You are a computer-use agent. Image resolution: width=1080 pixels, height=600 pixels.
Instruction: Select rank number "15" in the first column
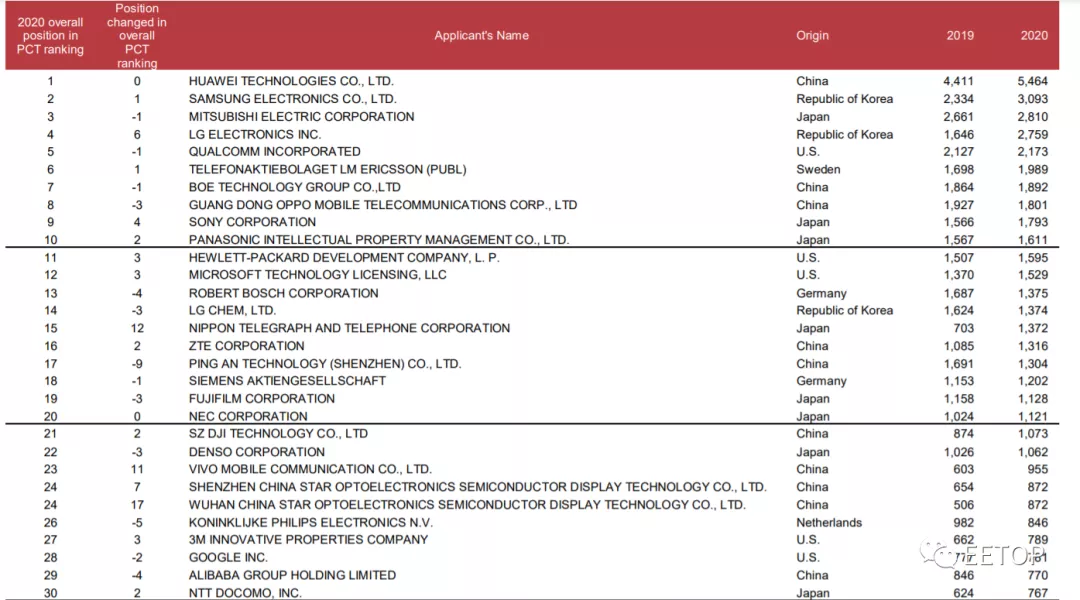(50, 329)
